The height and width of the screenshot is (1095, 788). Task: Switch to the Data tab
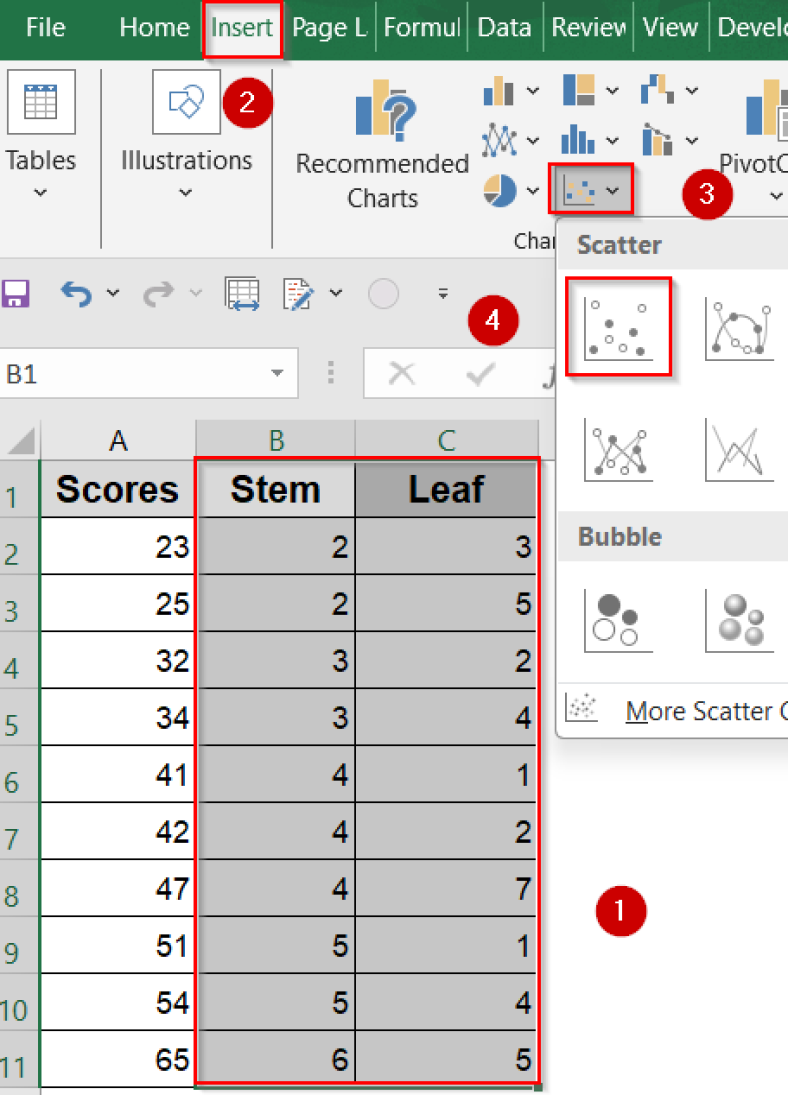coord(504,28)
